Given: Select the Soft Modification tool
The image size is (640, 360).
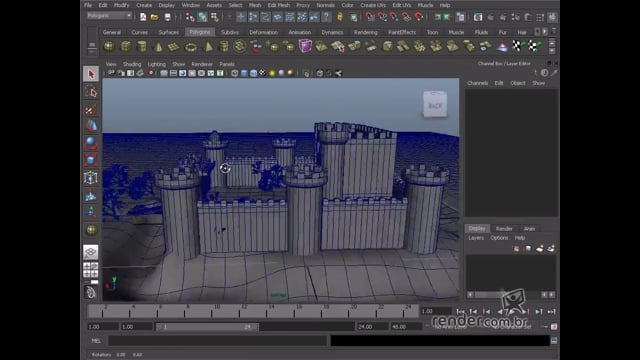Looking at the screenshot, I should pos(91,196).
